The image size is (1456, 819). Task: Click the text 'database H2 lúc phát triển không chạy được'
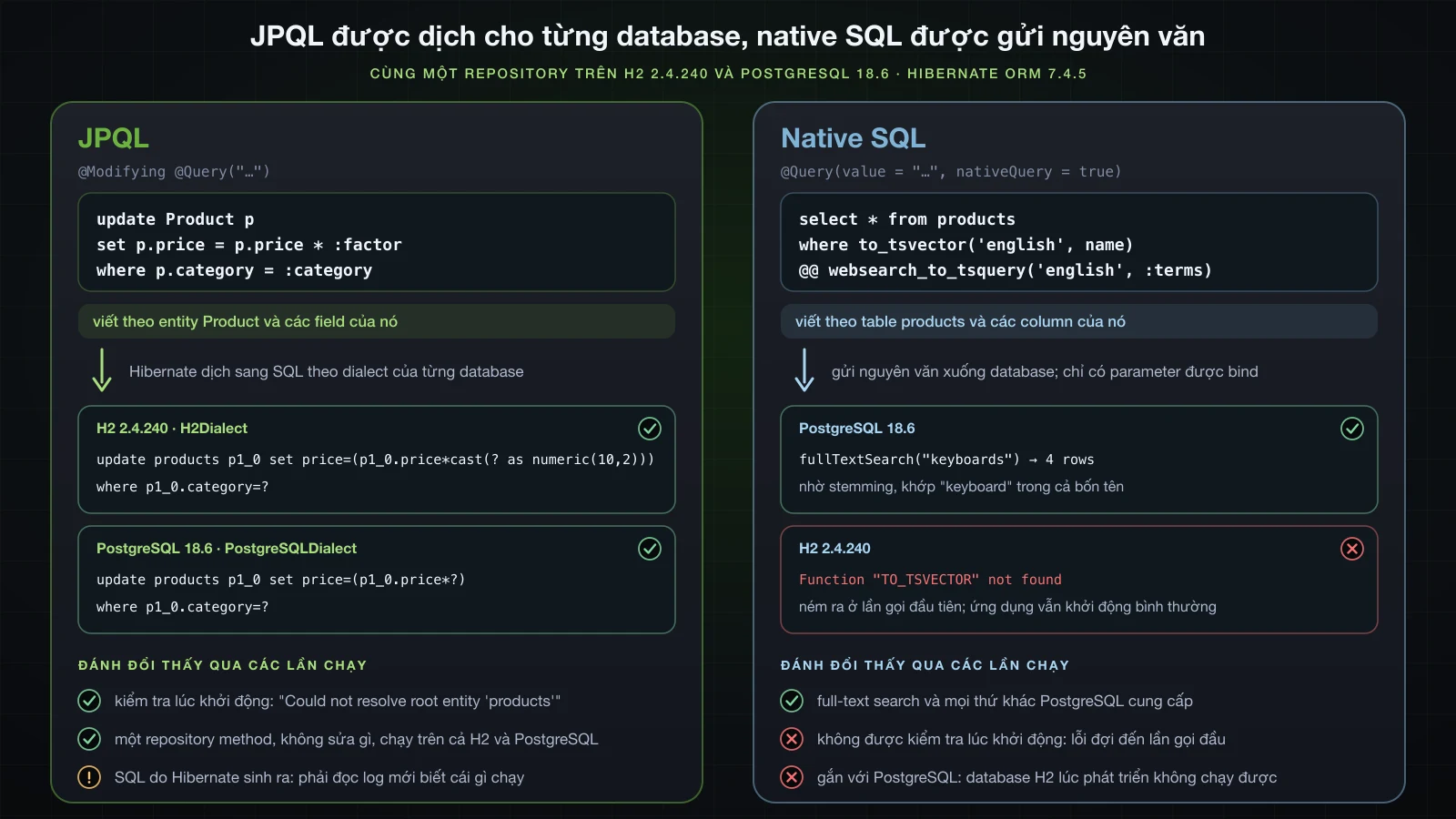point(1121,777)
